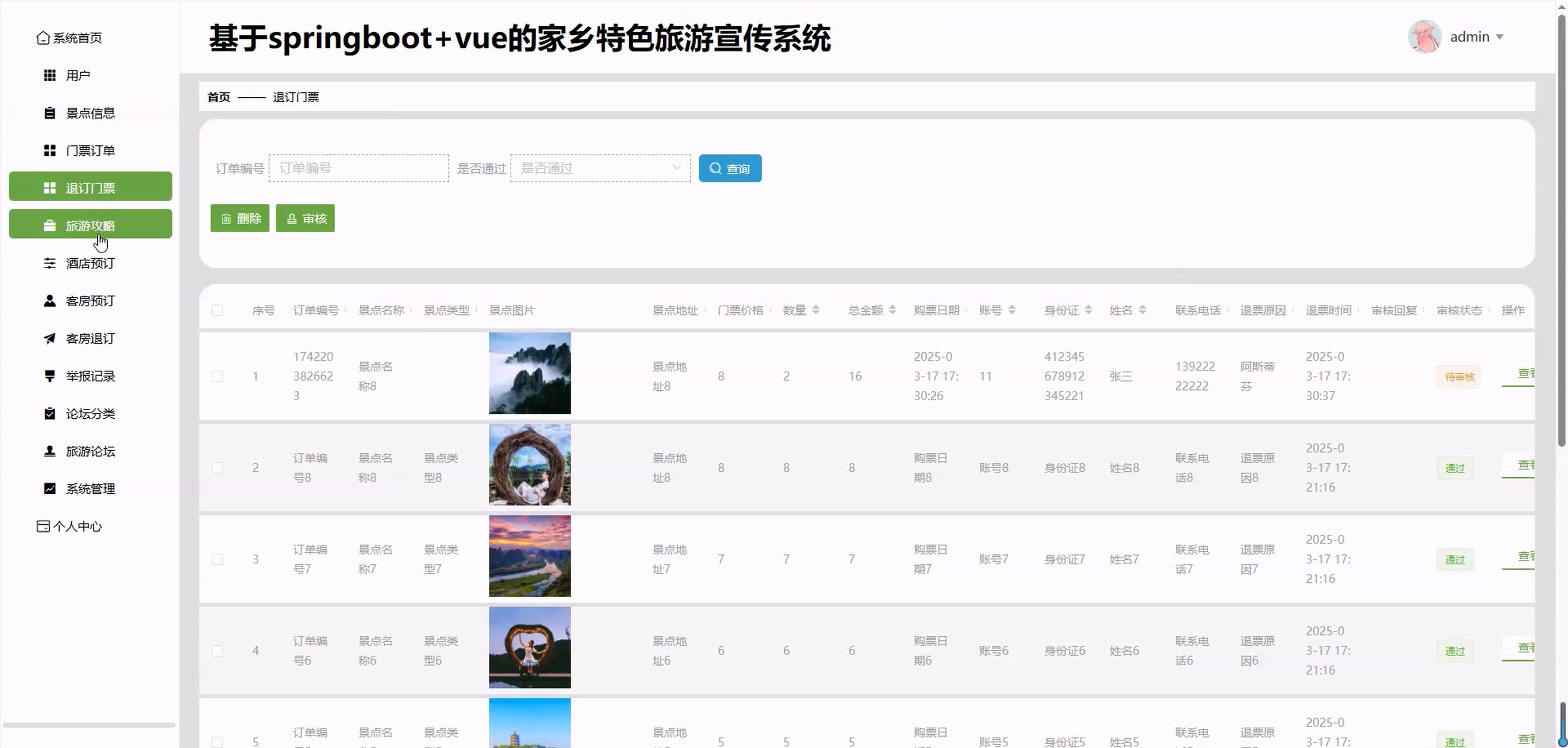Toggle the select-all checkbox in table header
The width and height of the screenshot is (1568, 748).
pos(217,311)
